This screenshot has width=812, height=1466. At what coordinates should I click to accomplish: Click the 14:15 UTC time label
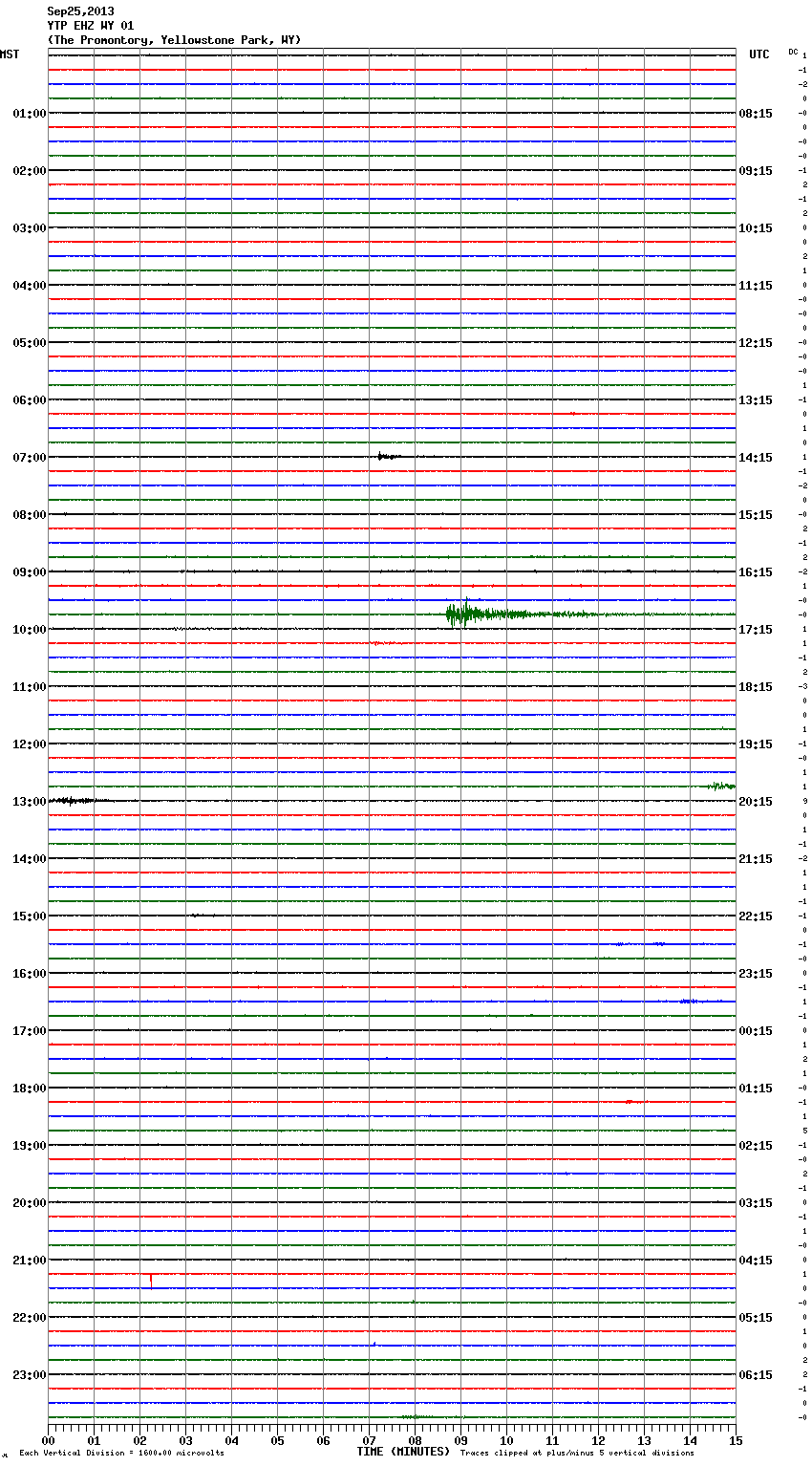[756, 458]
